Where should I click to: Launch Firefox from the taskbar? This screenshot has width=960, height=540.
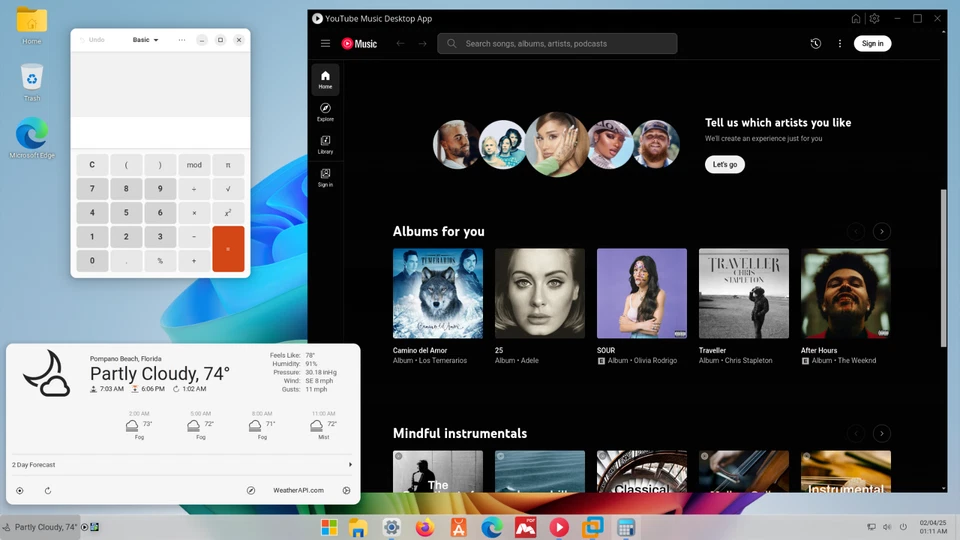tap(425, 527)
